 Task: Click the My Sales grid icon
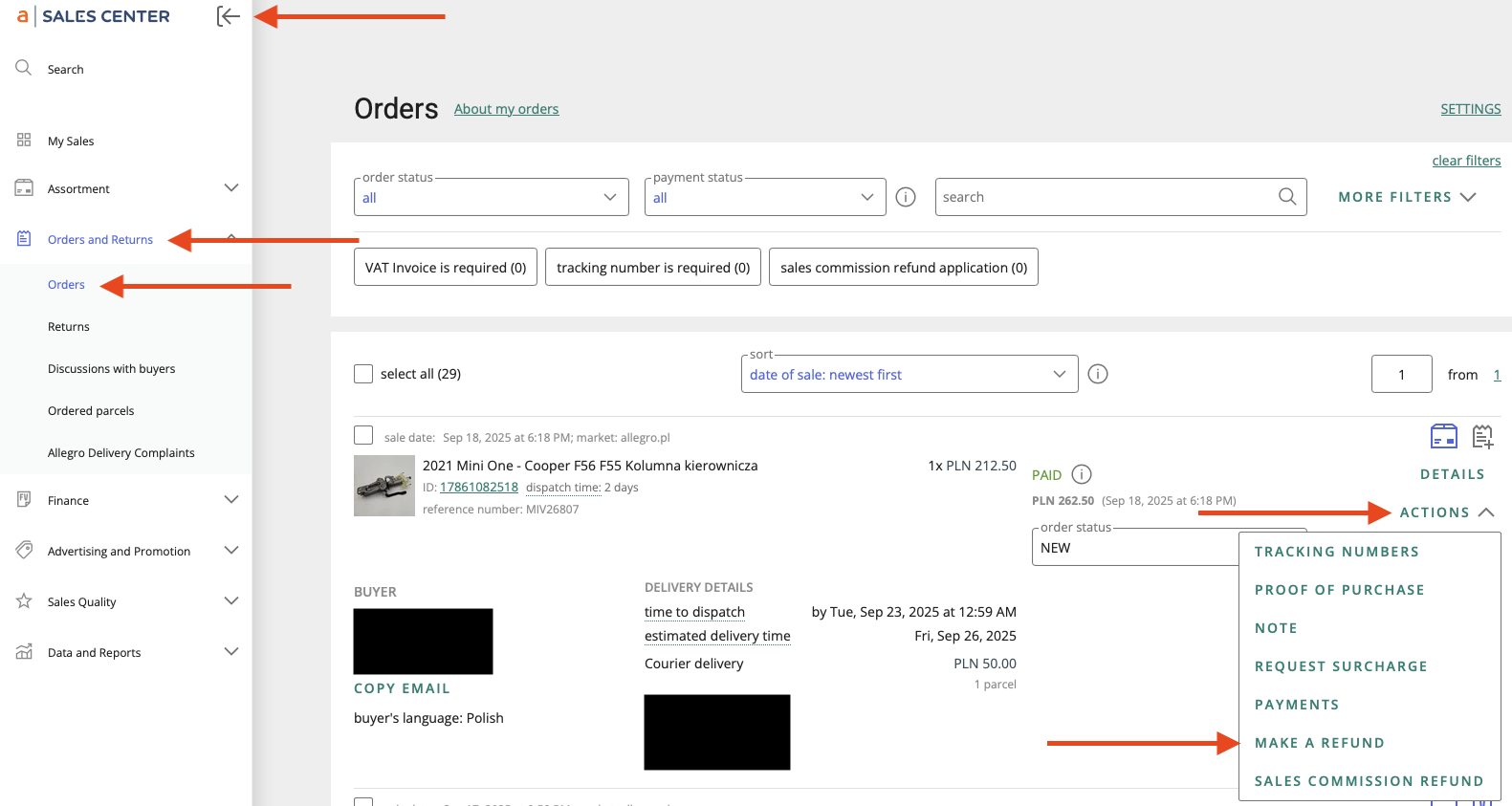[x=24, y=141]
